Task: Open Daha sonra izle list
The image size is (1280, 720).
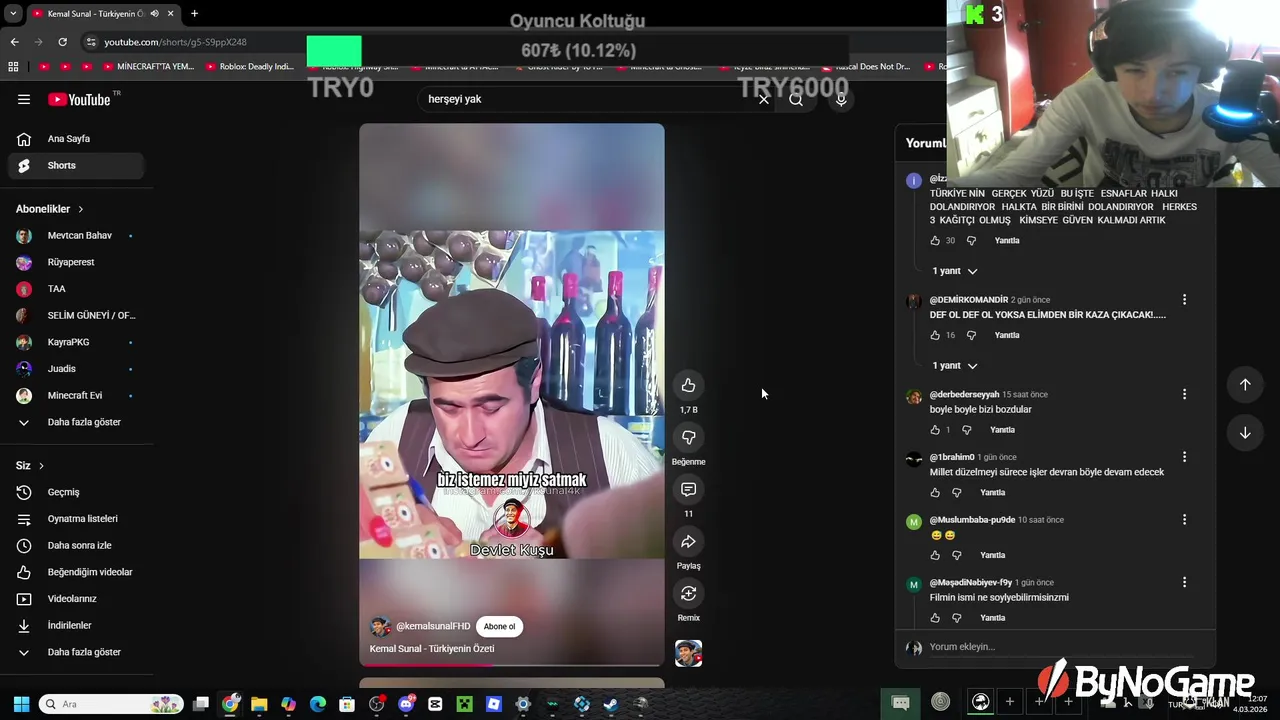Action: 76,546
